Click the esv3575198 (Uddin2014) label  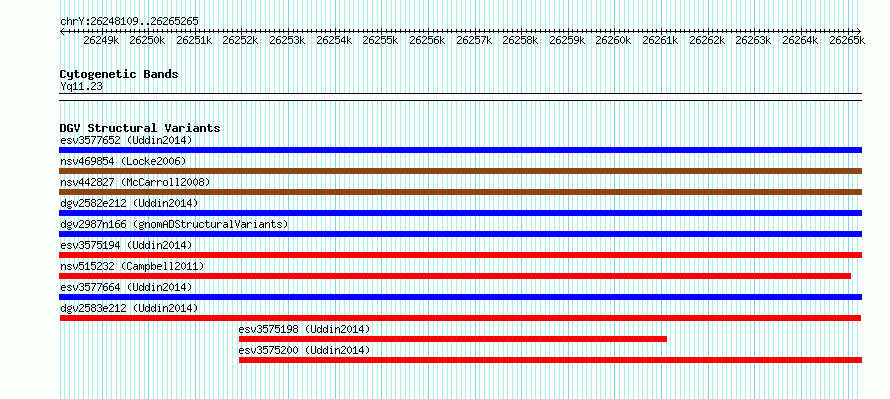coord(304,329)
